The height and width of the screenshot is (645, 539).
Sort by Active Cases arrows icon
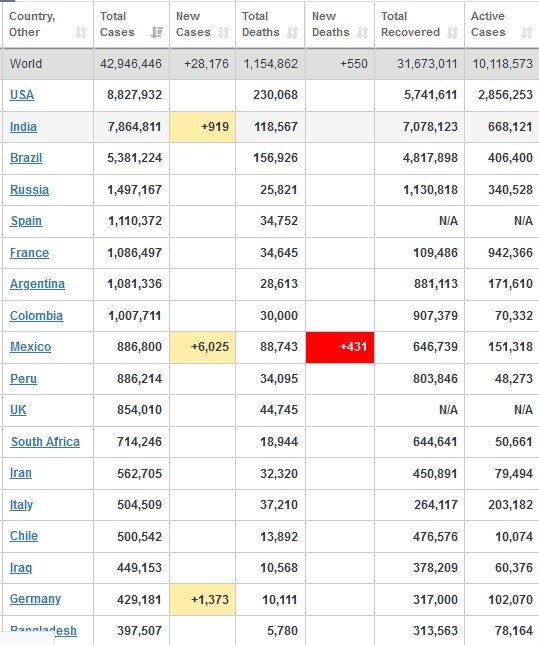[527, 32]
